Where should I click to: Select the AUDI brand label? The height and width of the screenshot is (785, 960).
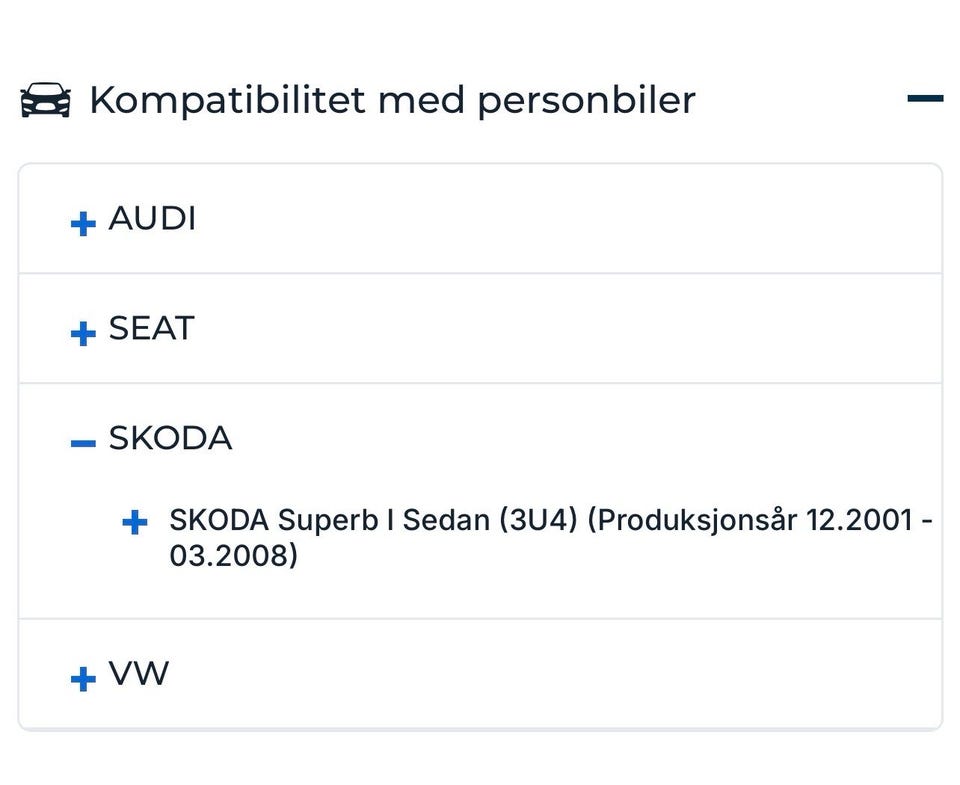pyautogui.click(x=152, y=219)
